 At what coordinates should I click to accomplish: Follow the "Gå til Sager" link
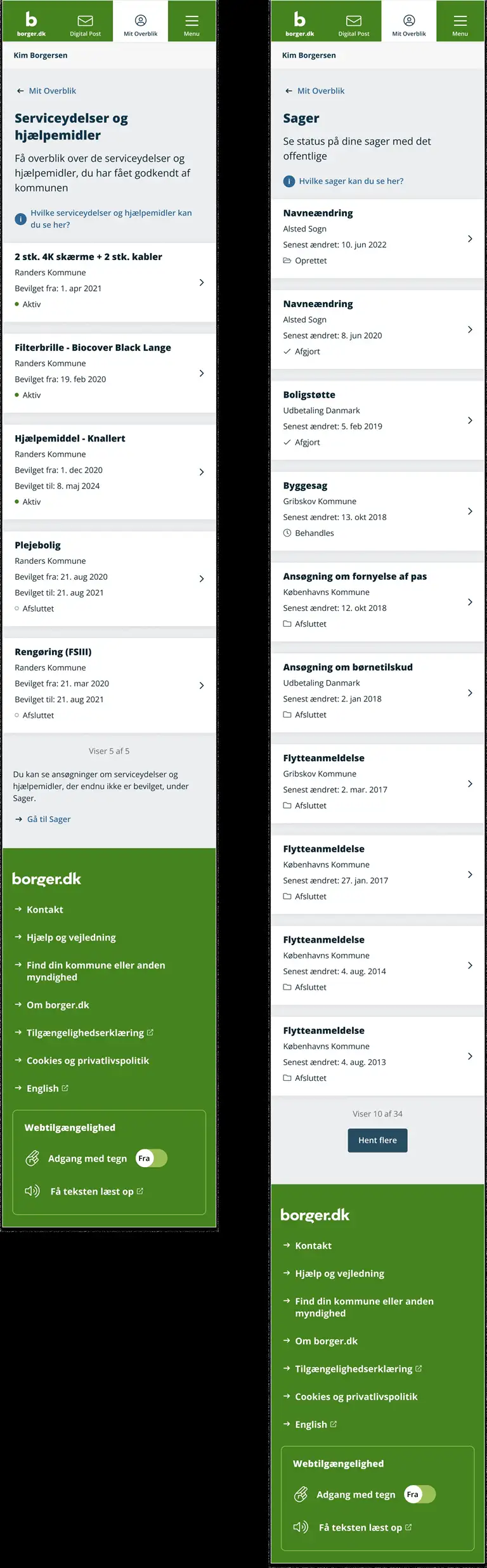tap(49, 819)
